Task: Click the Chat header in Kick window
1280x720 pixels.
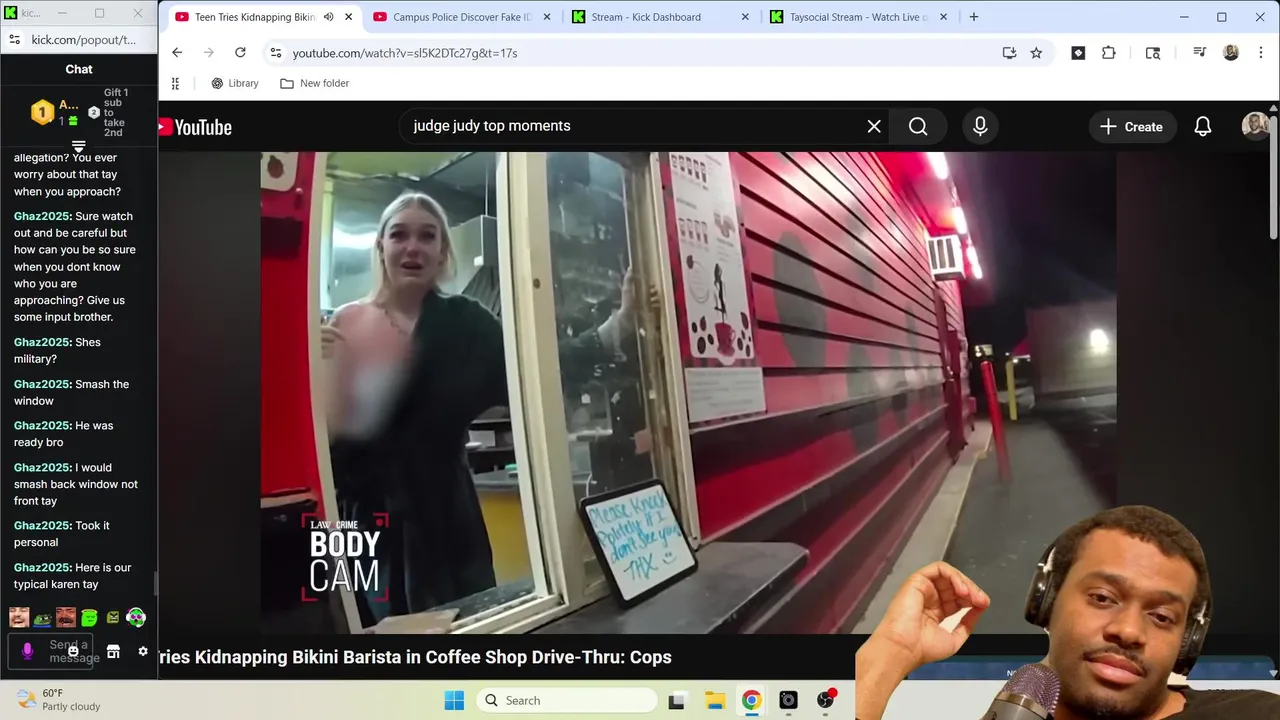Action: coord(79,69)
